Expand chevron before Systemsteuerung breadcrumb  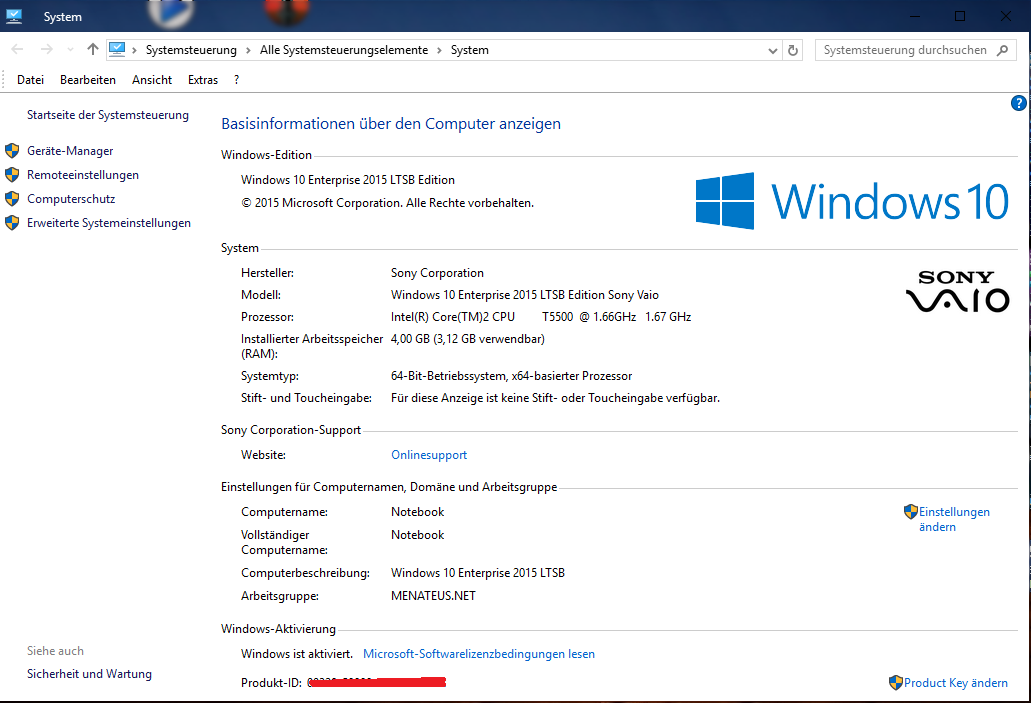click(x=134, y=50)
